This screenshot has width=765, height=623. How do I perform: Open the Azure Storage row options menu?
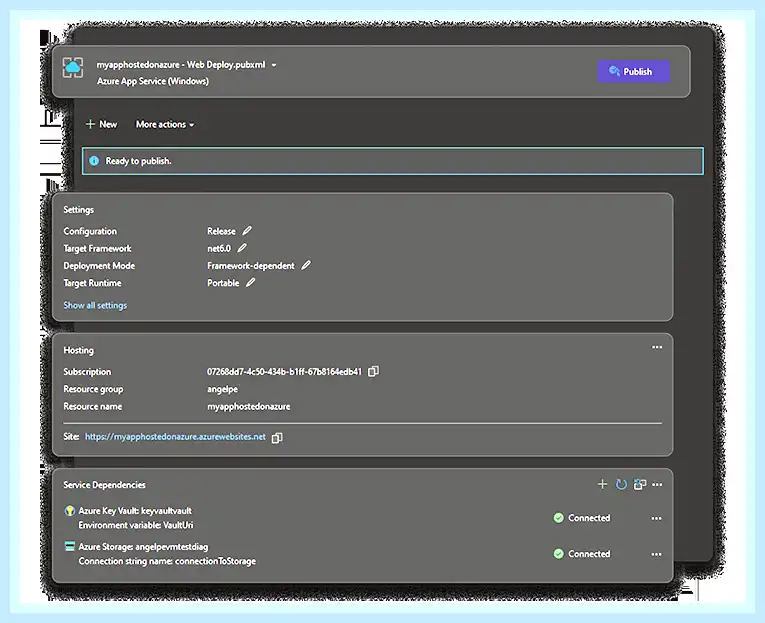[657, 554]
